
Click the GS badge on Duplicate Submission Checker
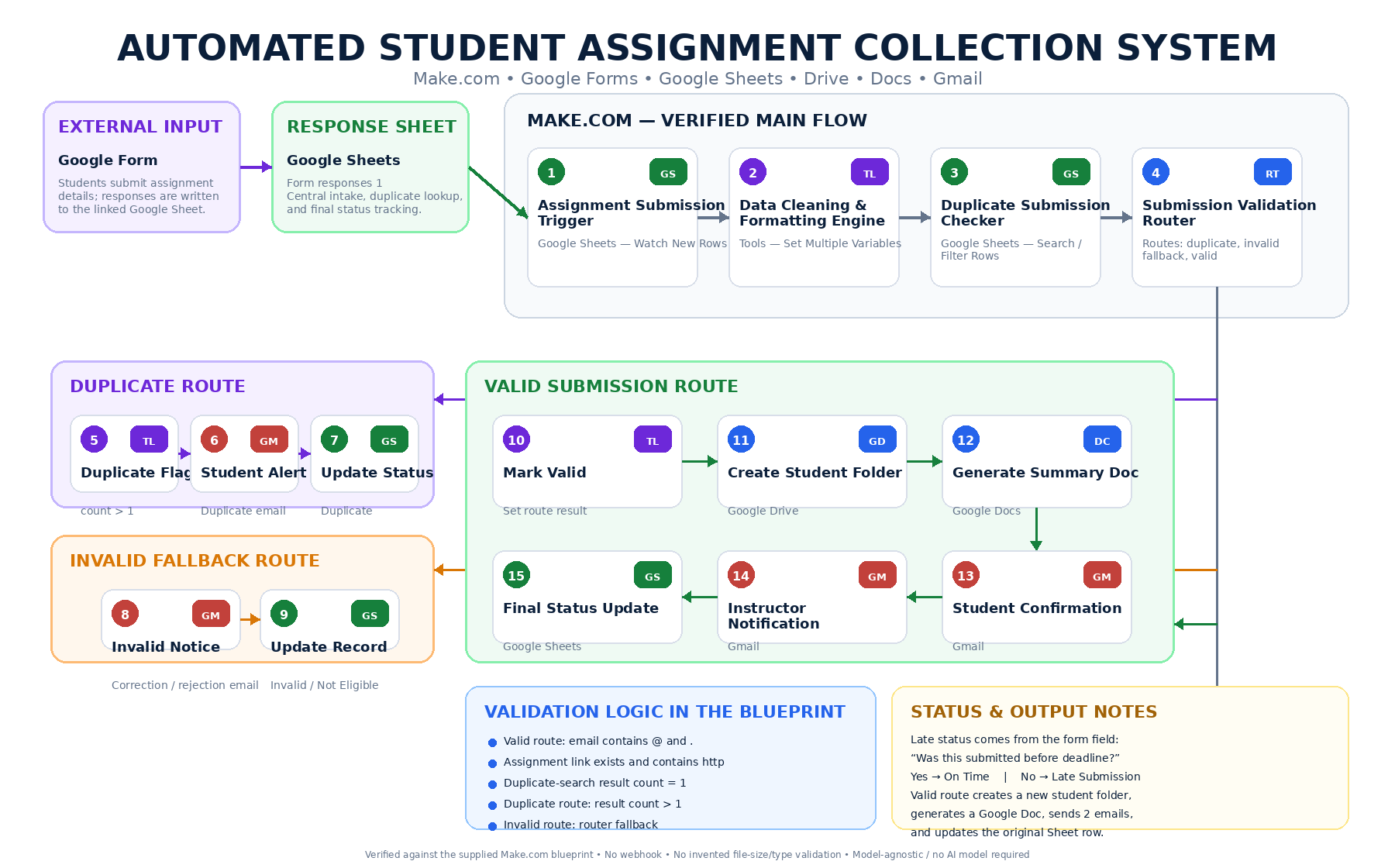pos(1071,172)
